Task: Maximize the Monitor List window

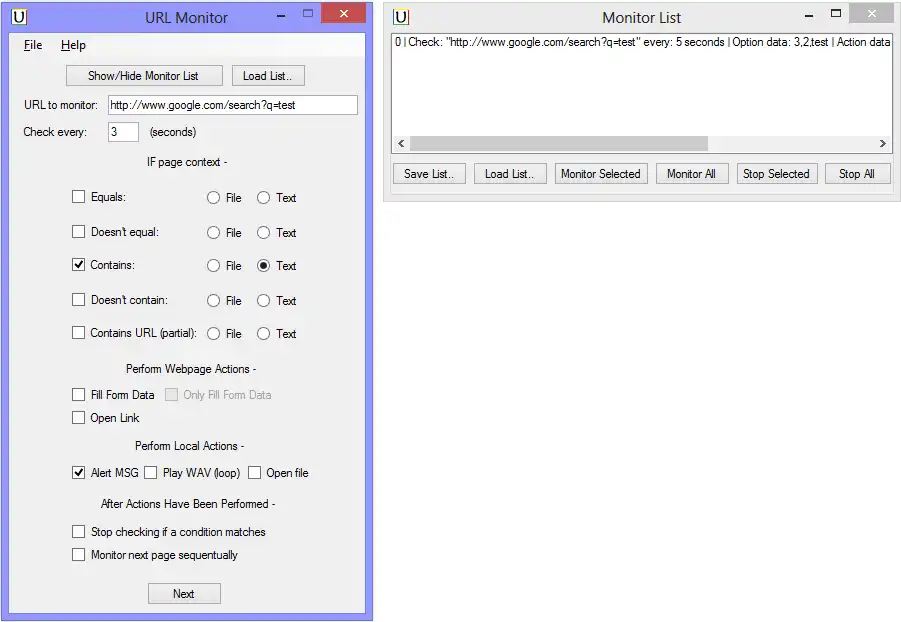Action: (836, 13)
